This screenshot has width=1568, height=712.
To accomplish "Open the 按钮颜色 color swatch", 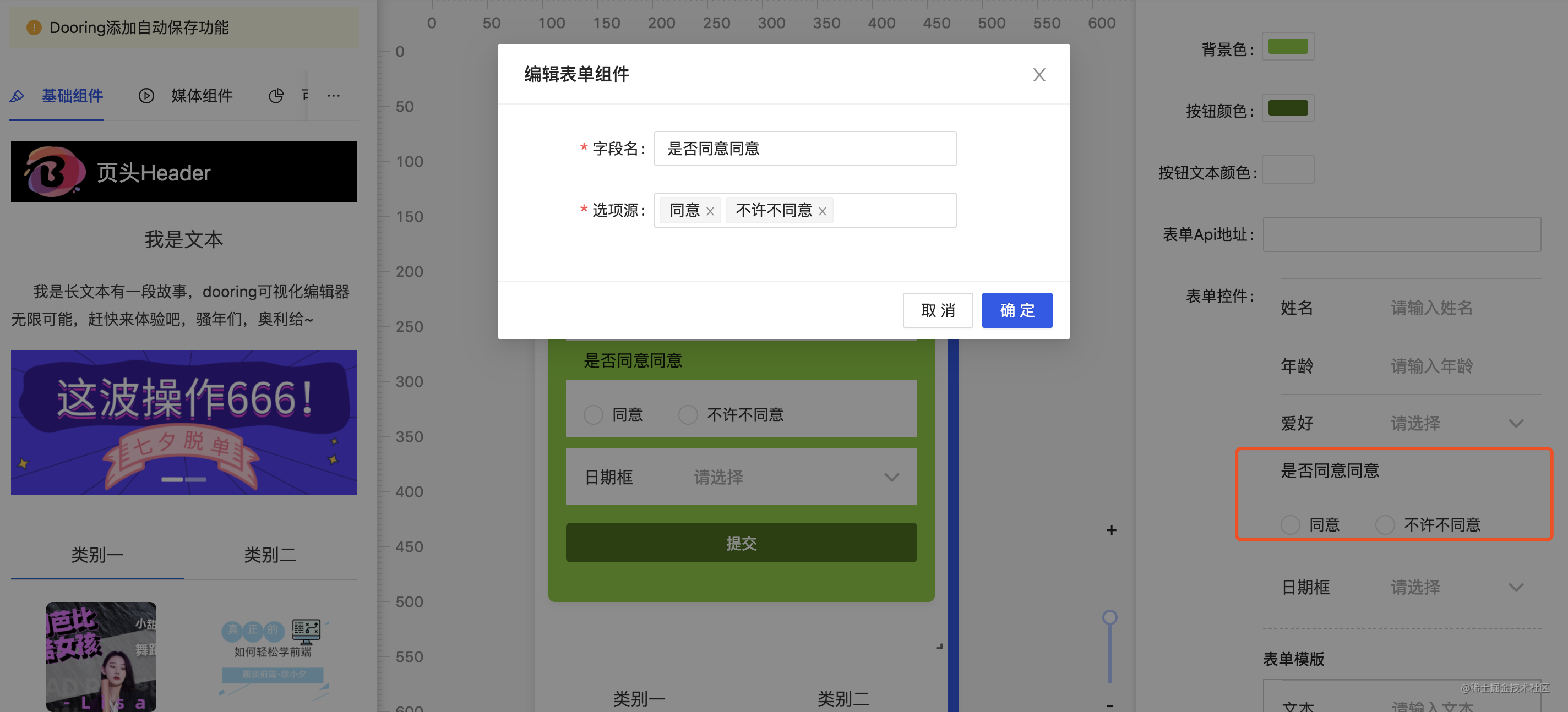I will click(1288, 108).
